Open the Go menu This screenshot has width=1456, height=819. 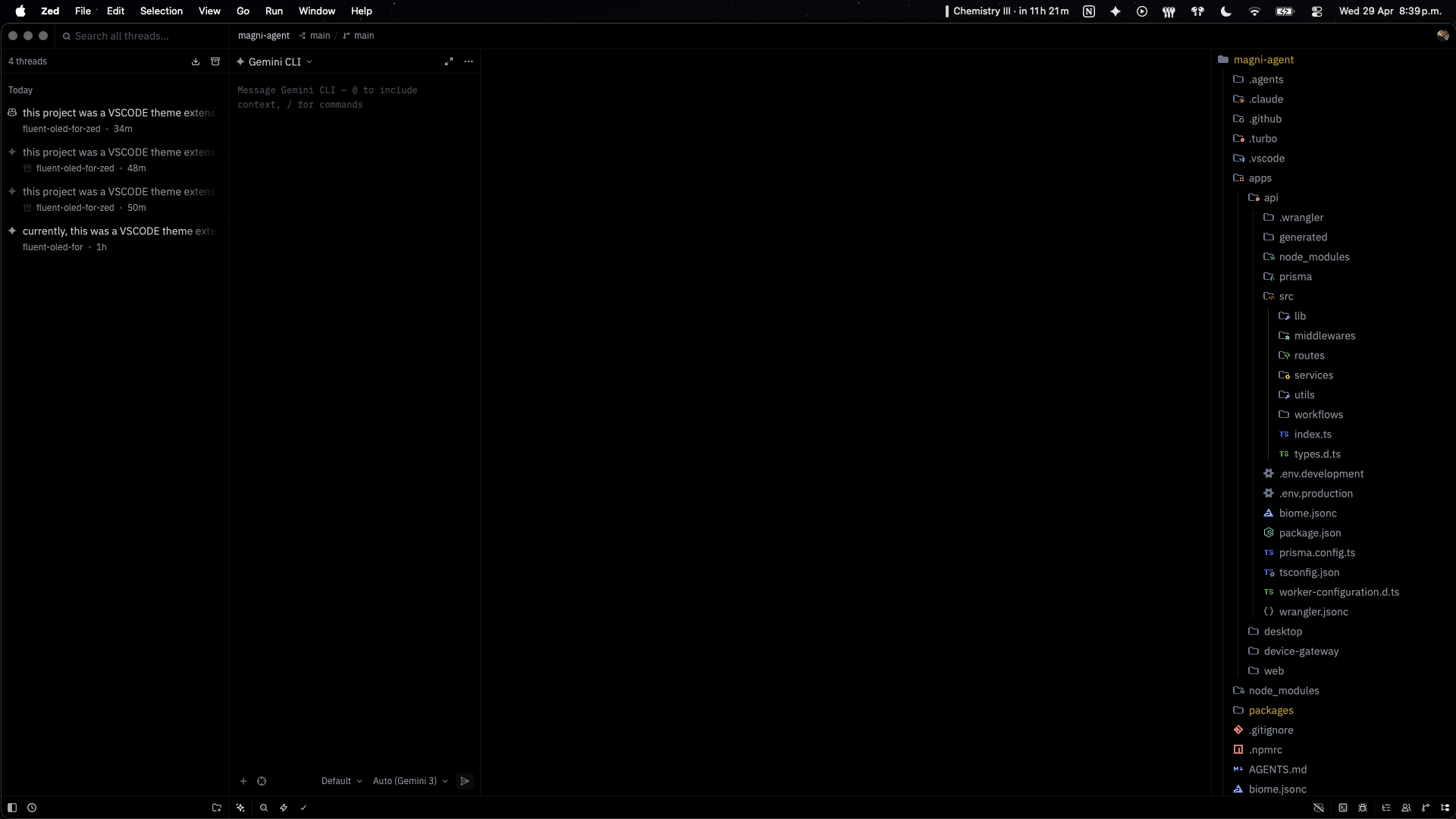[243, 11]
